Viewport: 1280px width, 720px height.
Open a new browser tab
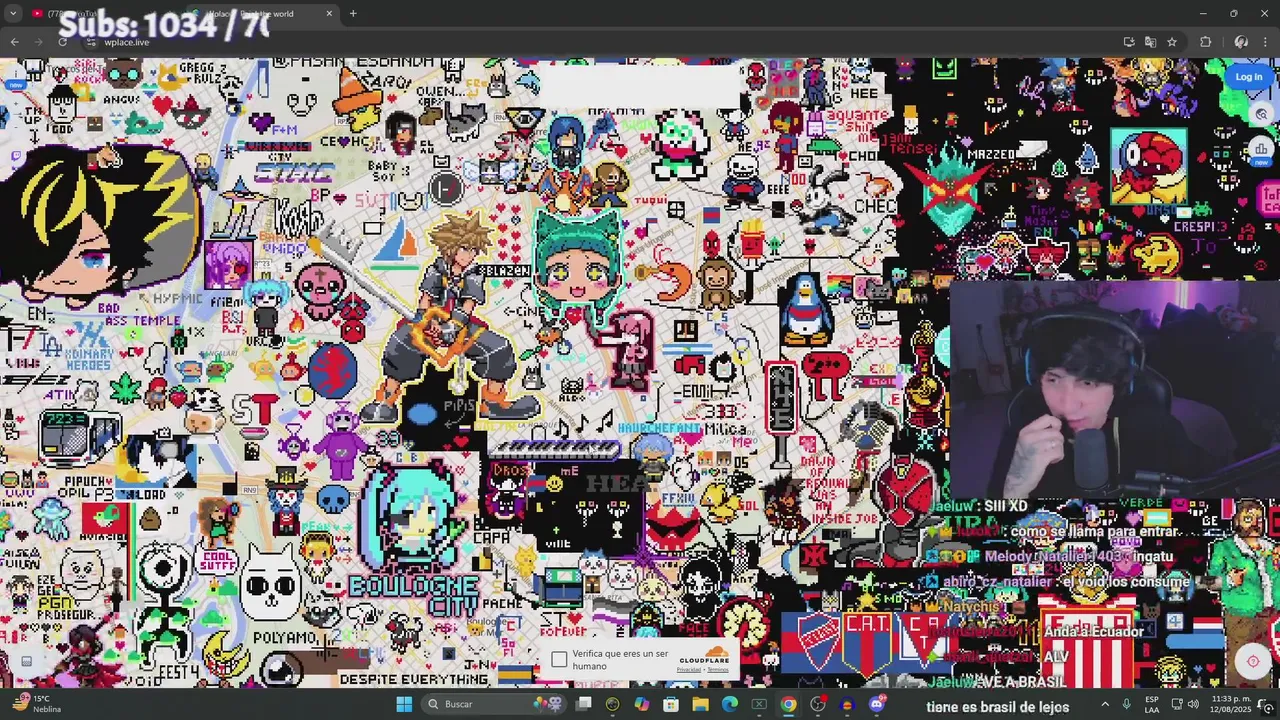point(353,14)
